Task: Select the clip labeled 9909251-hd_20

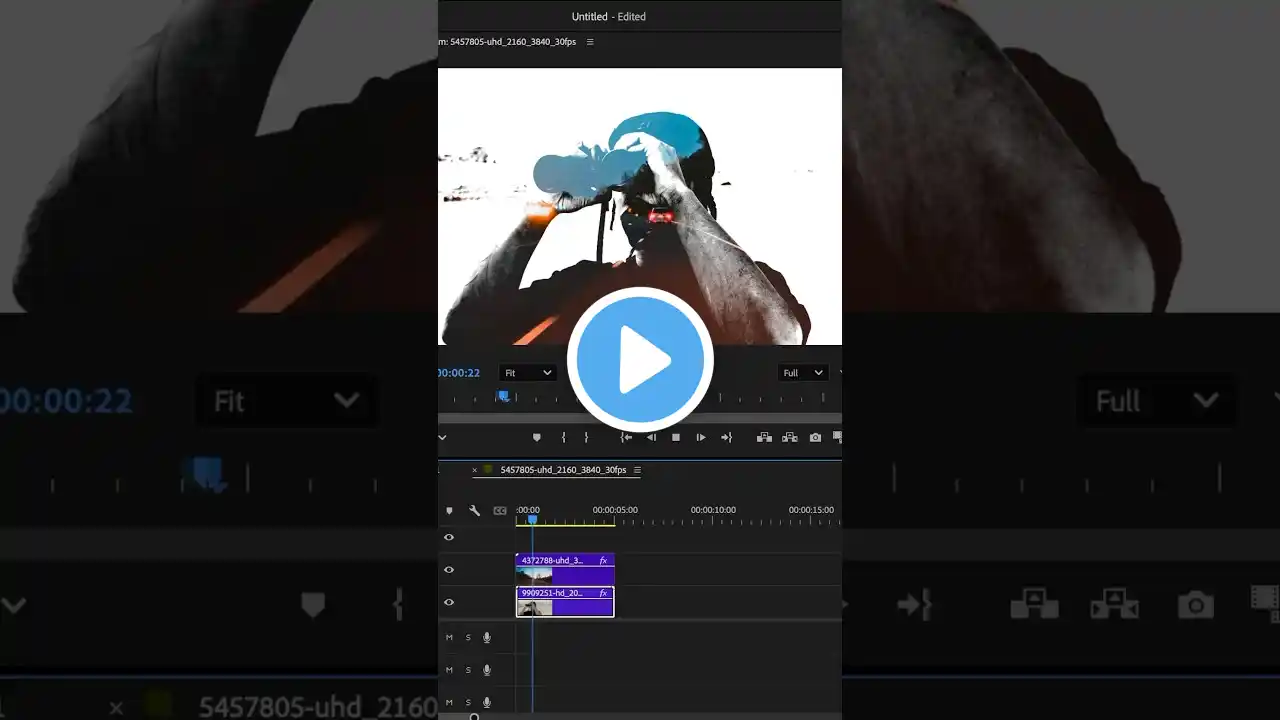Action: (x=565, y=601)
